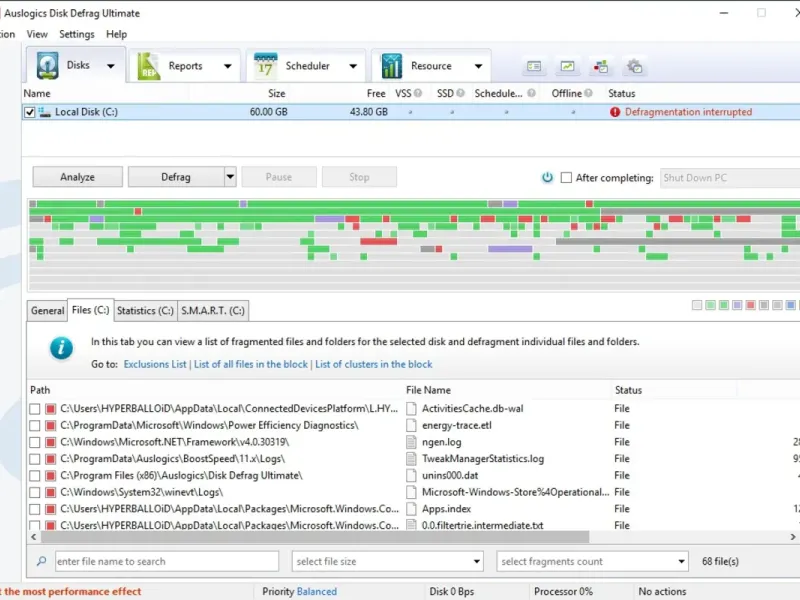Click the ActivitiesCache.db-wal file icon
The width and height of the screenshot is (800, 600).
411,409
